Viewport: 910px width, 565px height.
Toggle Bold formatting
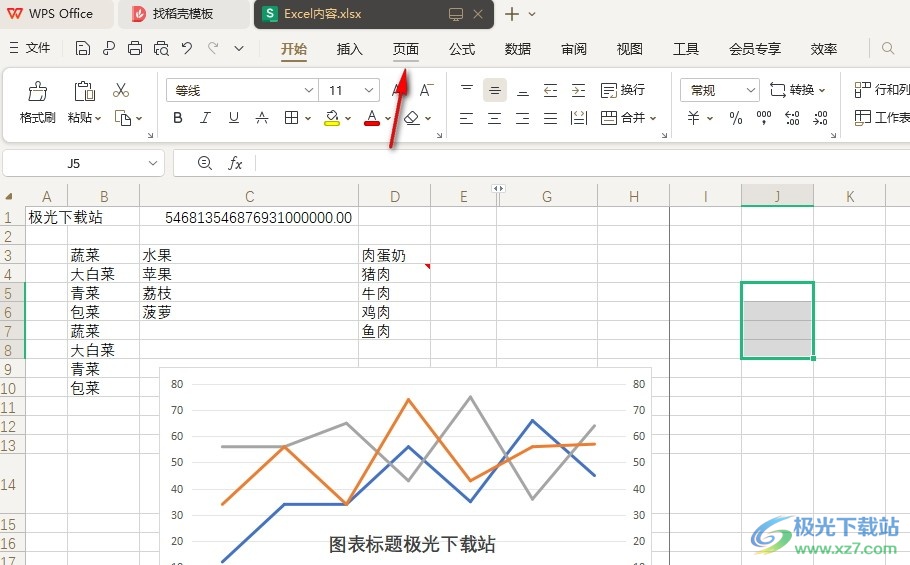point(178,118)
